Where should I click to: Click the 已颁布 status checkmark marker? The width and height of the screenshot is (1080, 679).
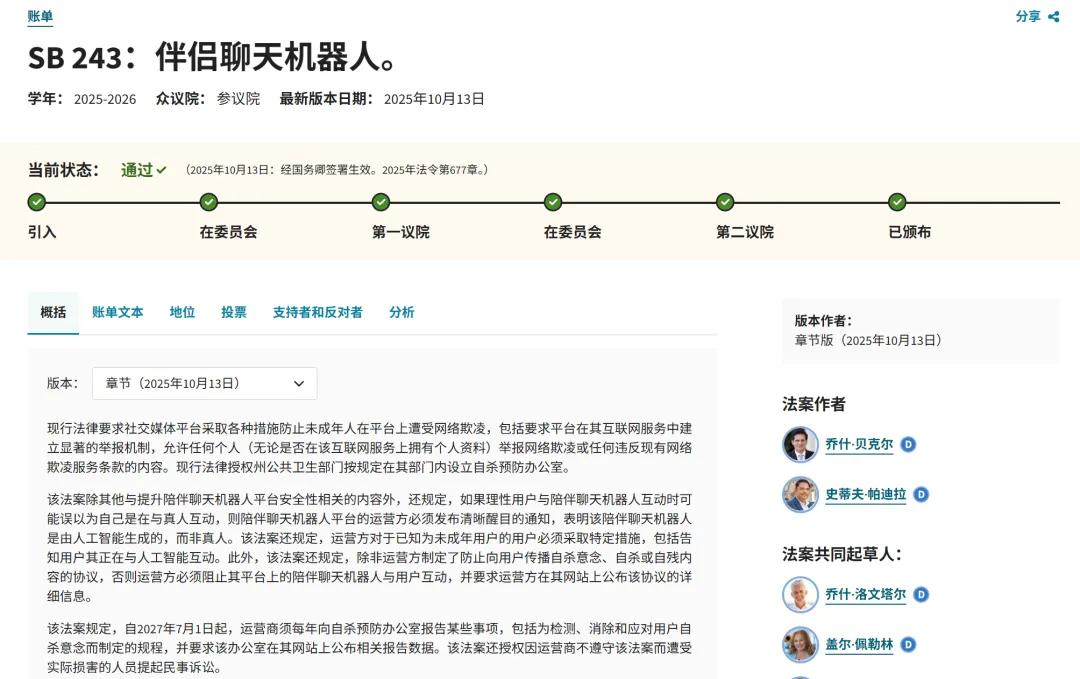coord(897,202)
